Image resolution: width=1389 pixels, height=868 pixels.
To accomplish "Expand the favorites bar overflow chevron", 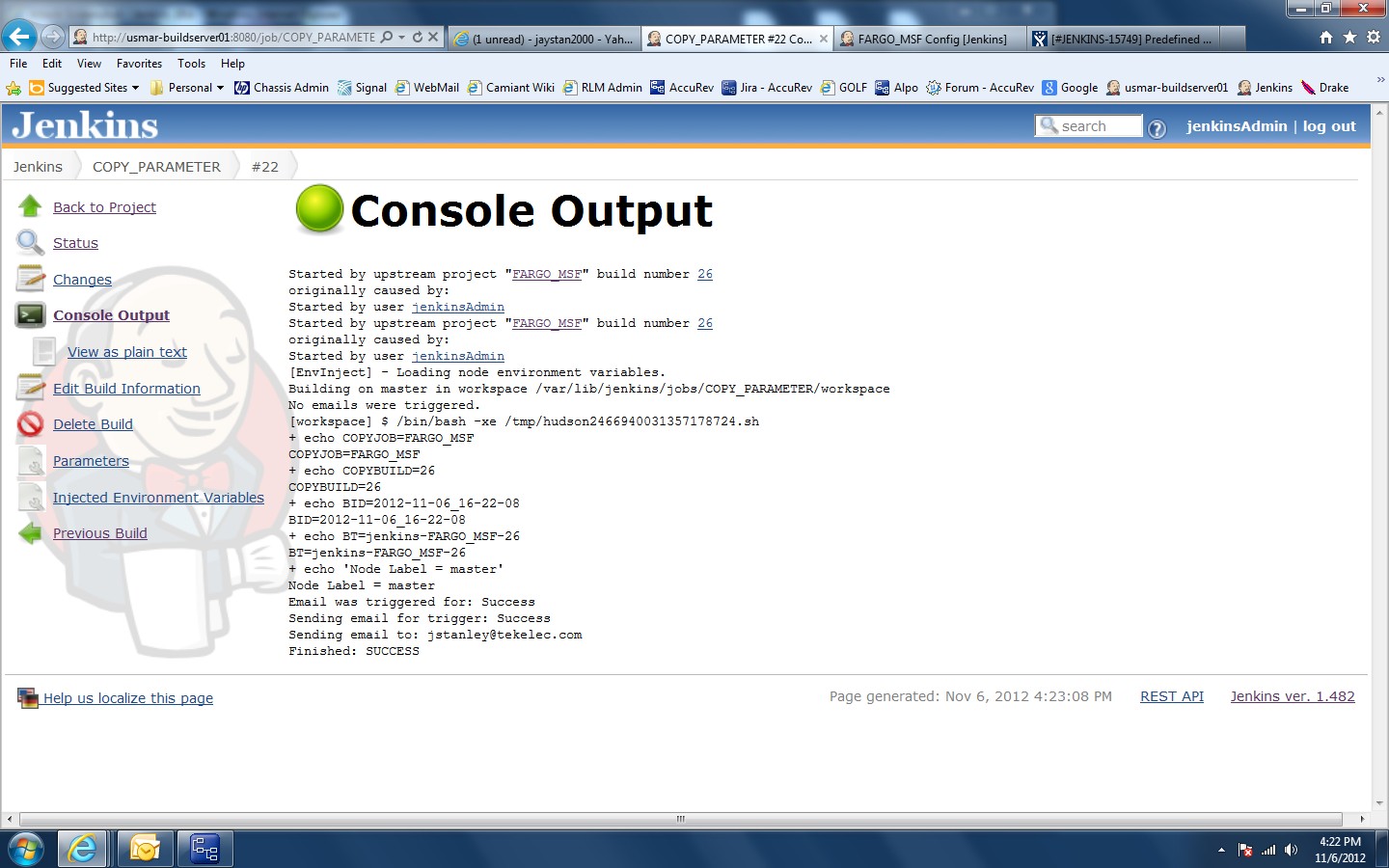I will click(1380, 80).
